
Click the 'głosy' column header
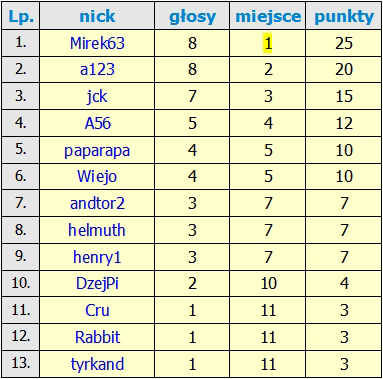click(192, 16)
